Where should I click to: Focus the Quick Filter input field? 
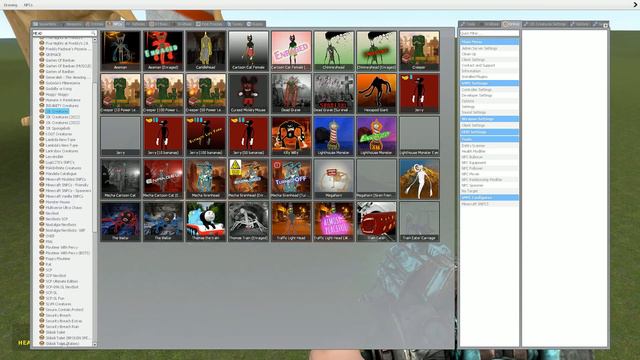489,33
